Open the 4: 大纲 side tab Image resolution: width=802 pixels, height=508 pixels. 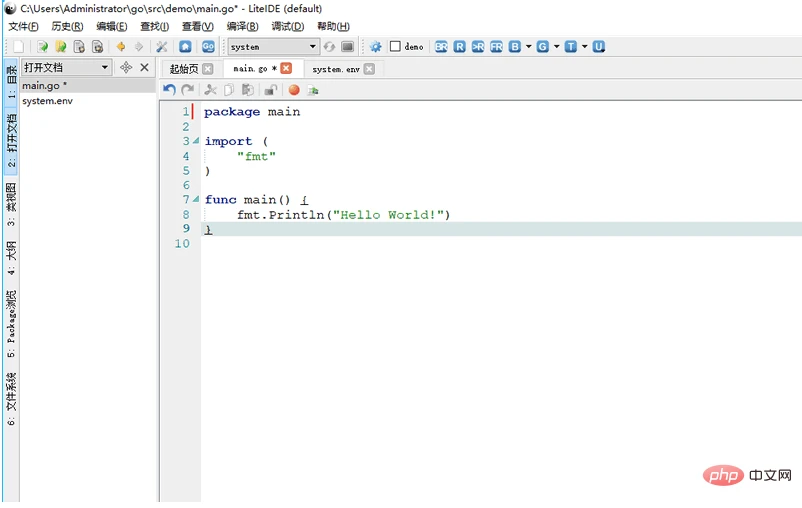(x=11, y=257)
